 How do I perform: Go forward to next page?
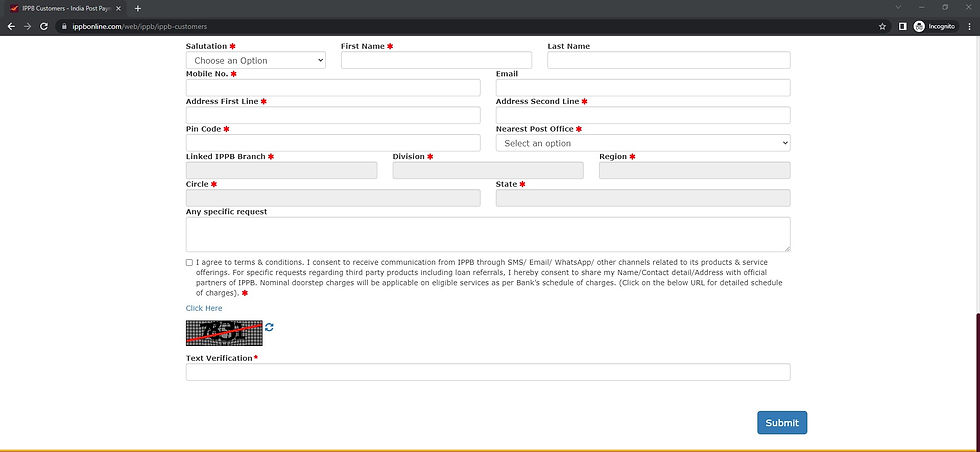(x=27, y=26)
